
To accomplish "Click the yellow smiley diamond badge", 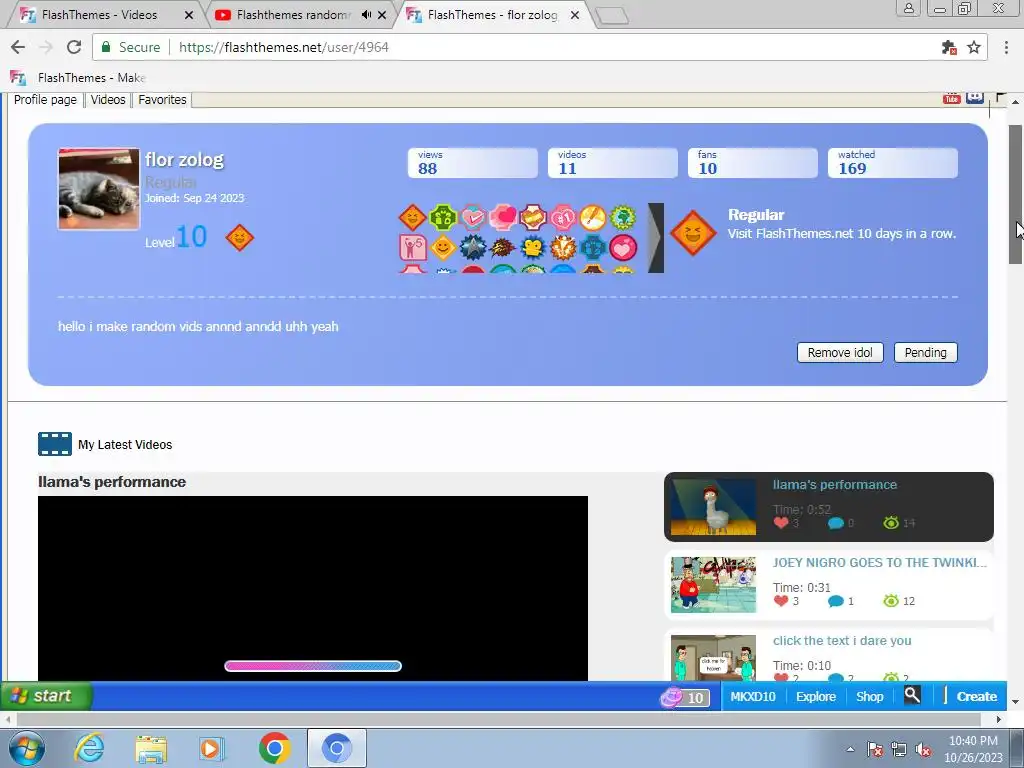I will pos(443,248).
